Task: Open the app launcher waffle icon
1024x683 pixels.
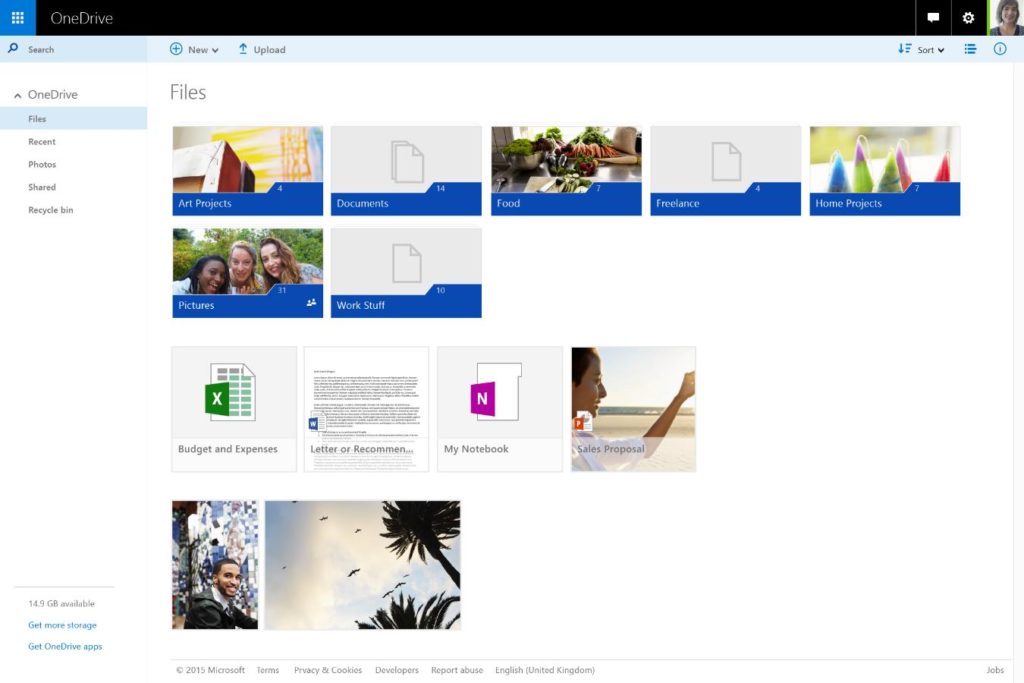Action: click(x=17, y=18)
